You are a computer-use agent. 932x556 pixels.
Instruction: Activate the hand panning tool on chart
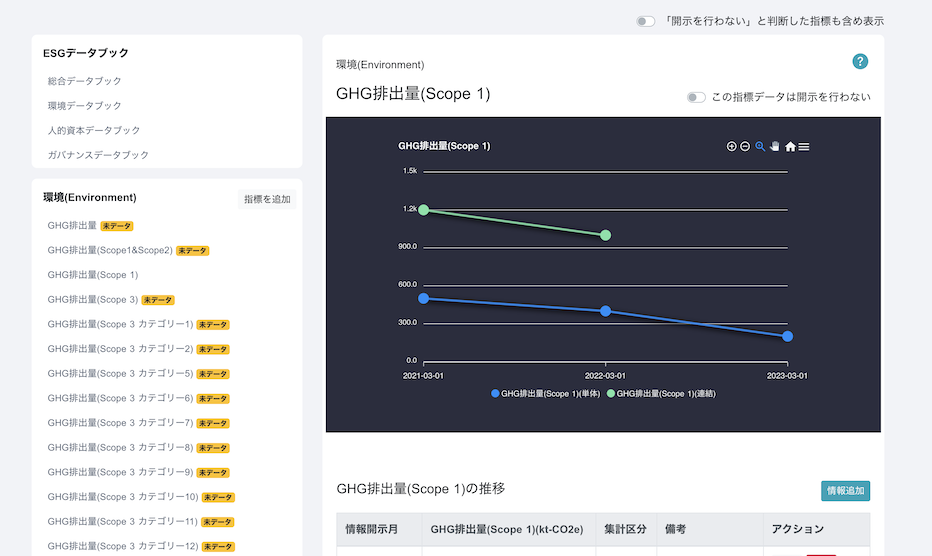coord(774,147)
